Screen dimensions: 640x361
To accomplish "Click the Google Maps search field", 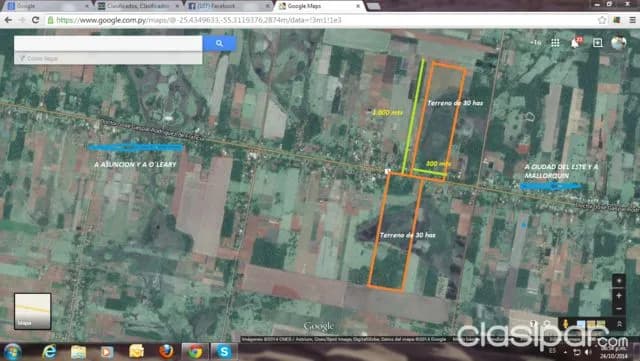I will click(x=108, y=43).
